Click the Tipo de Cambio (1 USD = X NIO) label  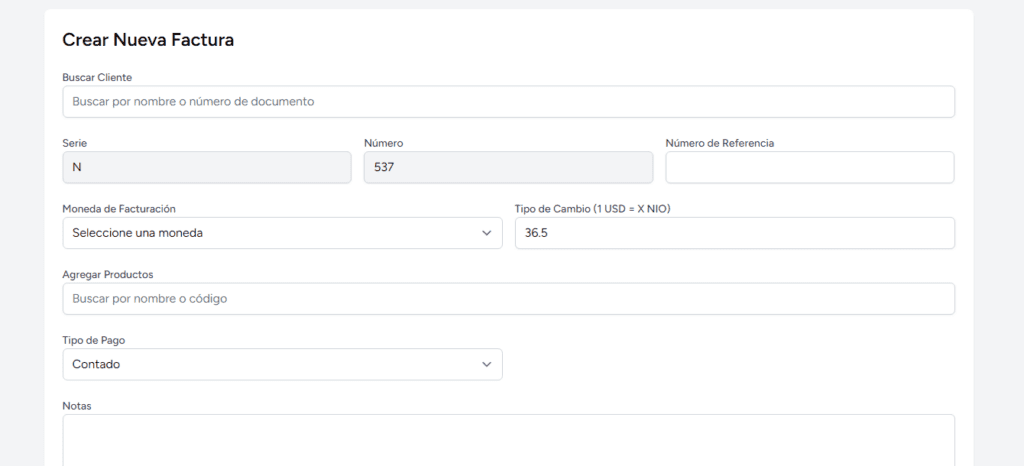pos(592,209)
